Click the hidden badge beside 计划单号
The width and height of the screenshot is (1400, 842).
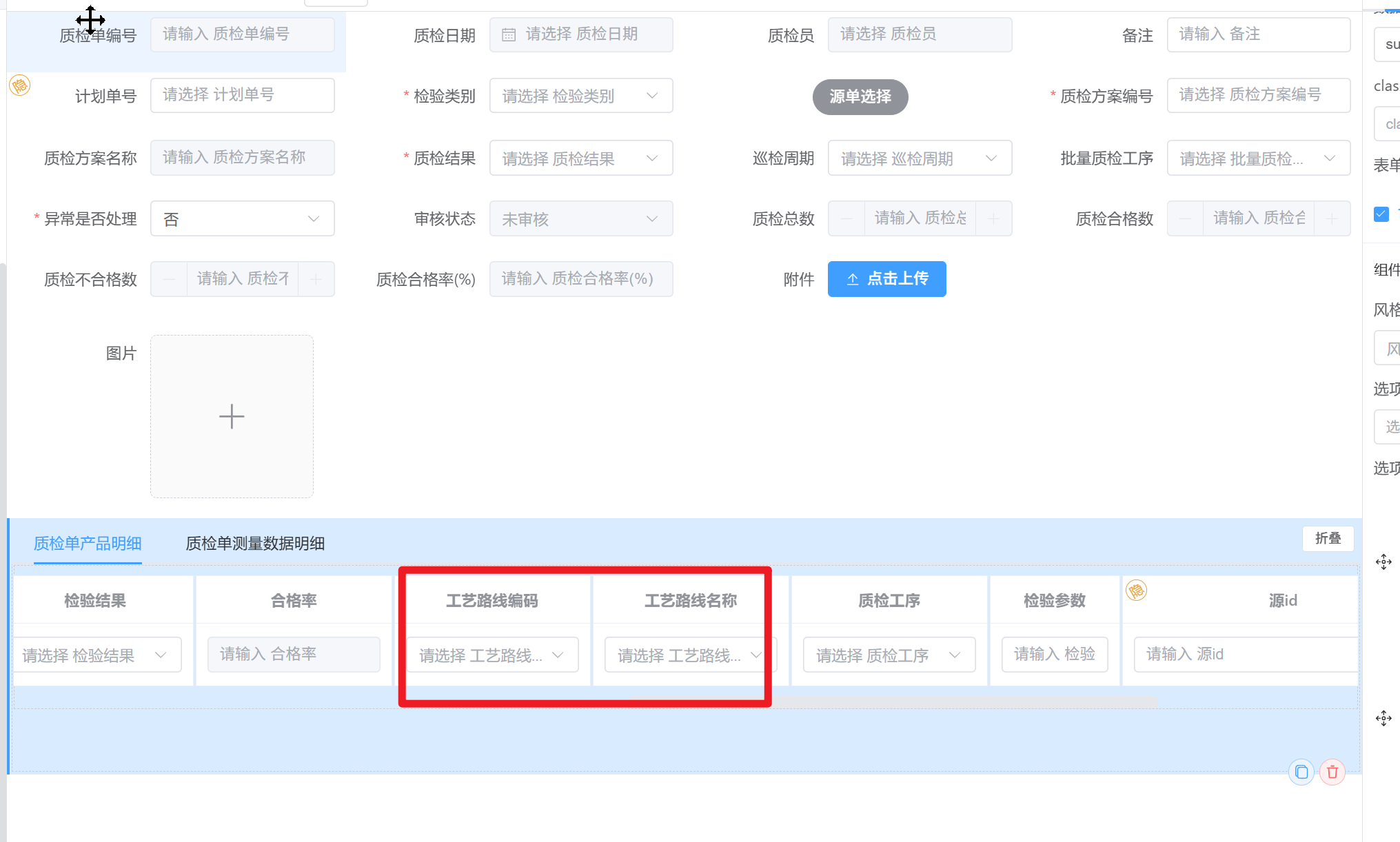tap(19, 85)
